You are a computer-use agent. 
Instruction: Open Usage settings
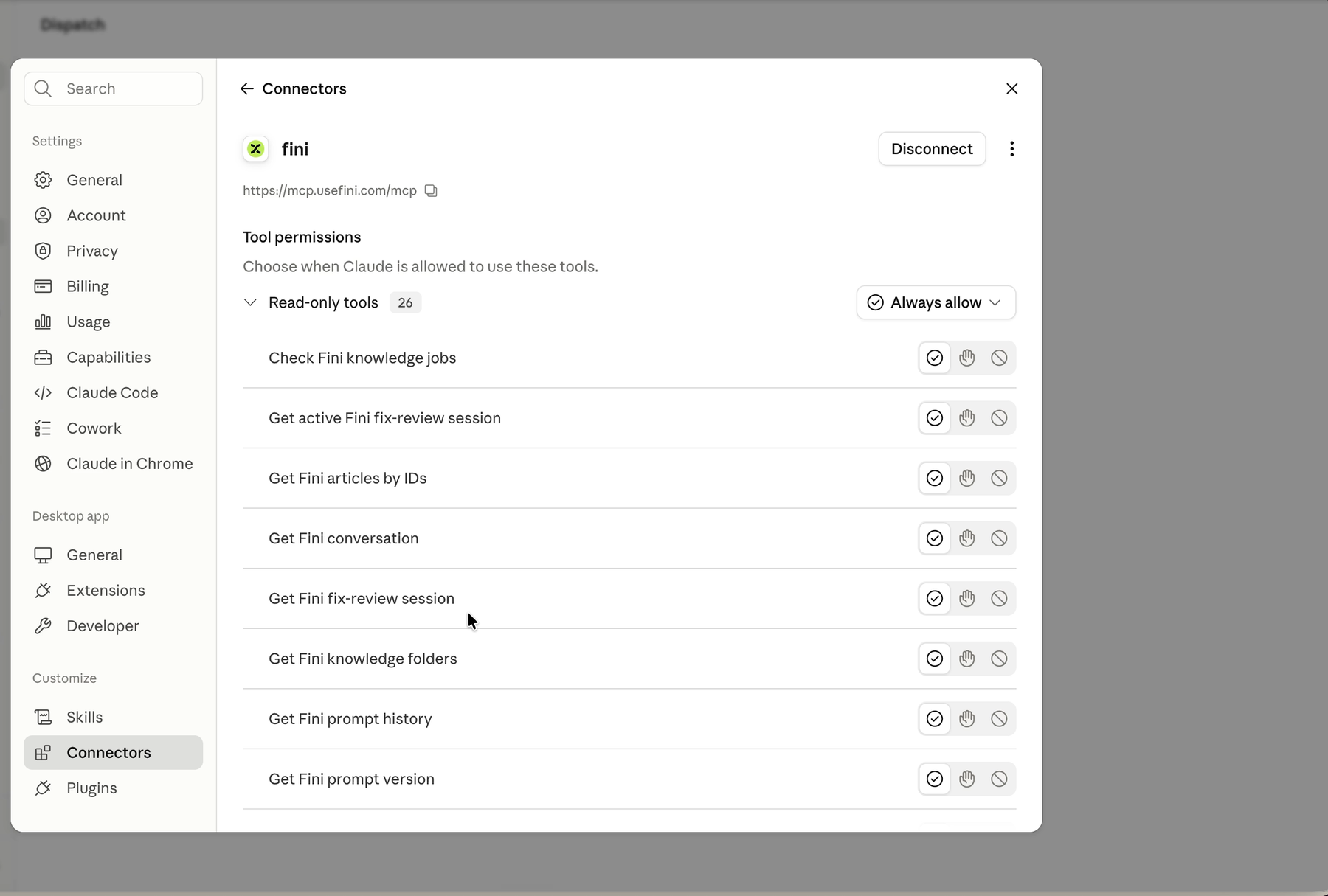[x=113, y=322]
